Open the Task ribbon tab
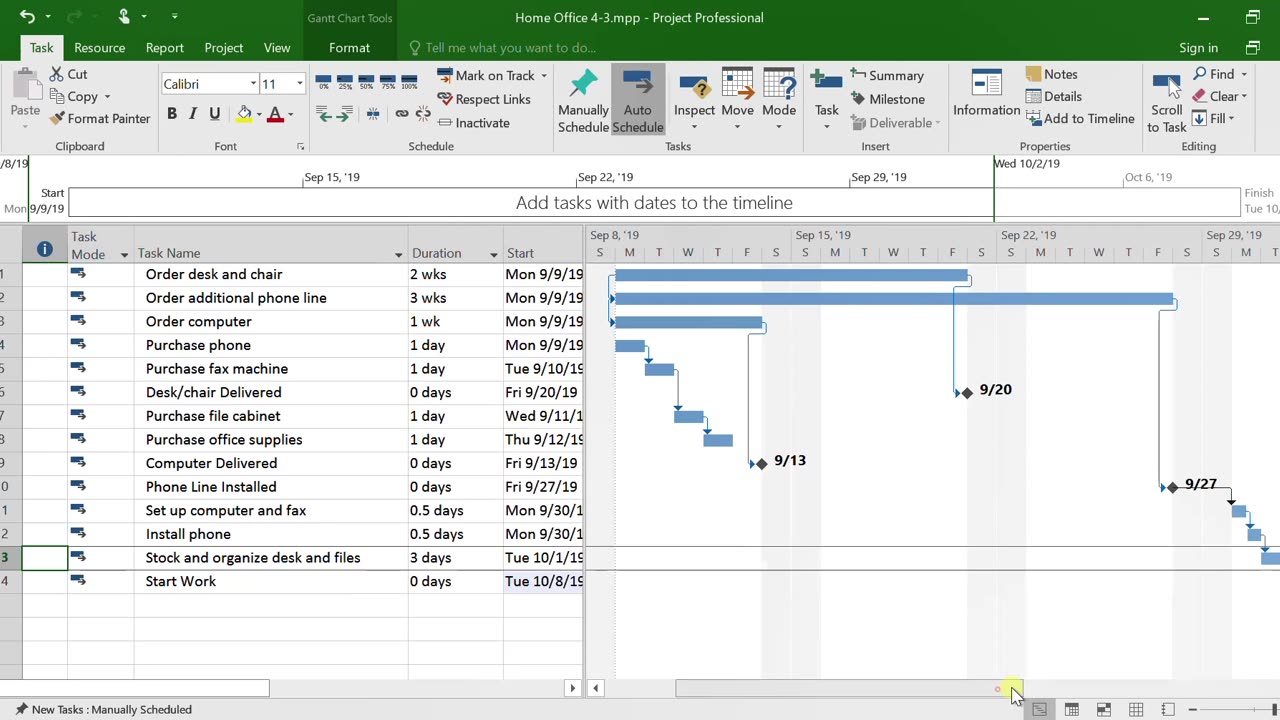This screenshot has width=1280, height=720. click(x=41, y=47)
